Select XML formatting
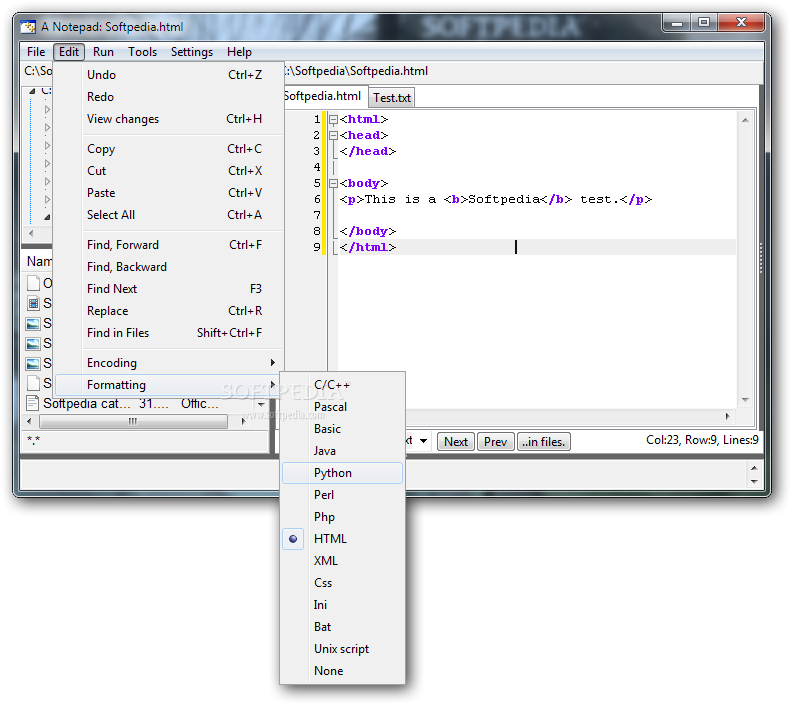The width and height of the screenshot is (792, 705). (x=342, y=561)
